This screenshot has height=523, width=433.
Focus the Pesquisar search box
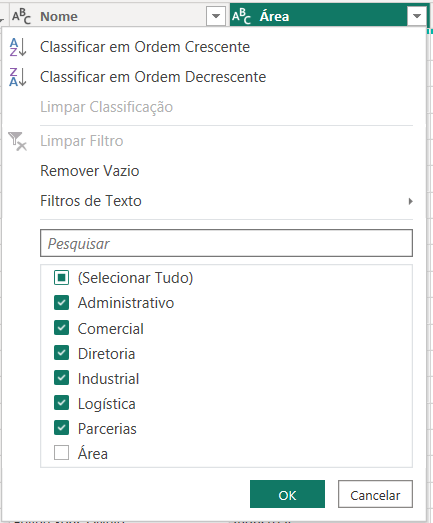click(226, 243)
